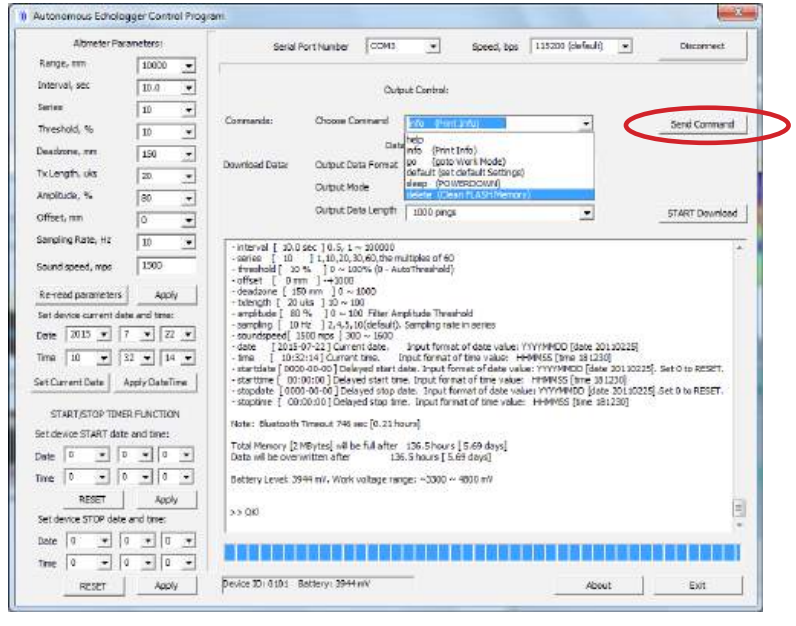This screenshot has height=626, width=796.
Task: Open the Sampling Rate Hz dropdown
Action: point(188,242)
